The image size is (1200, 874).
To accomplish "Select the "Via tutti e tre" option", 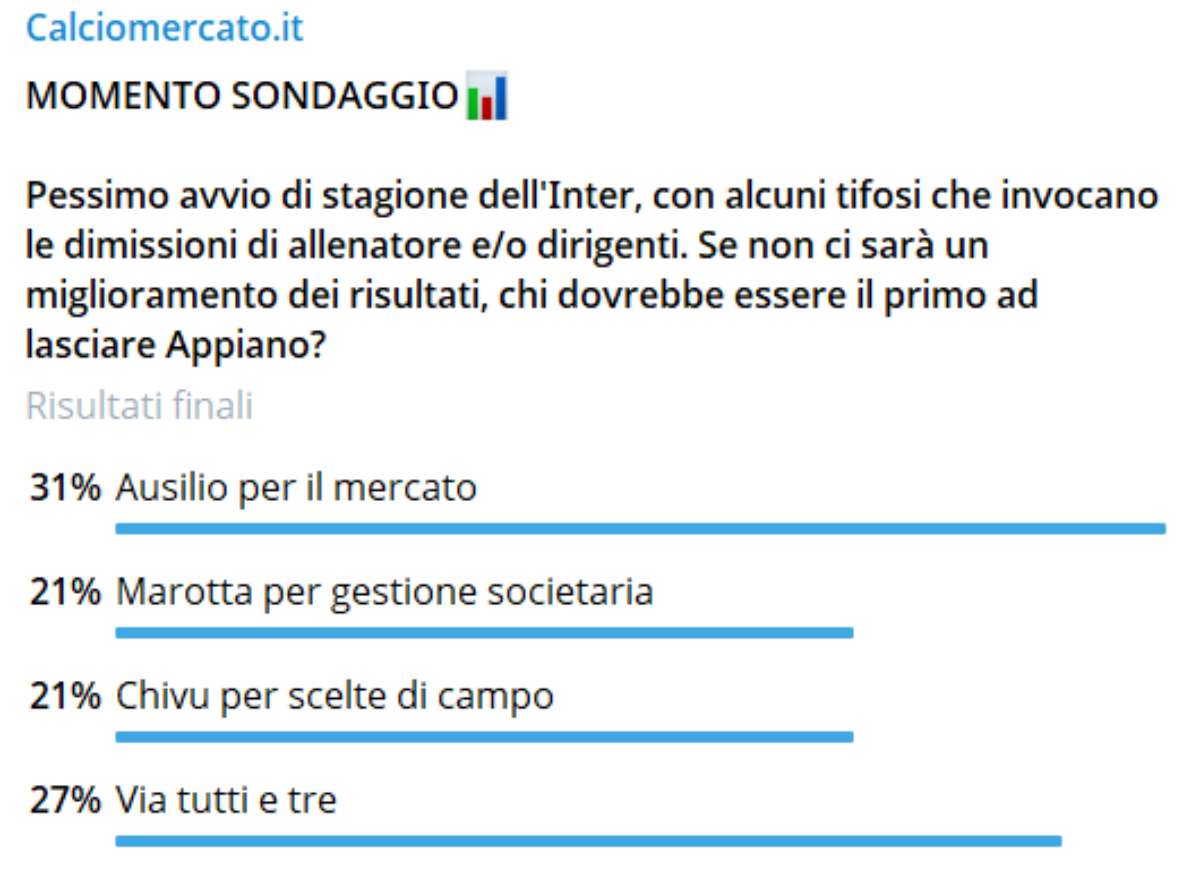I will pyautogui.click(x=227, y=800).
